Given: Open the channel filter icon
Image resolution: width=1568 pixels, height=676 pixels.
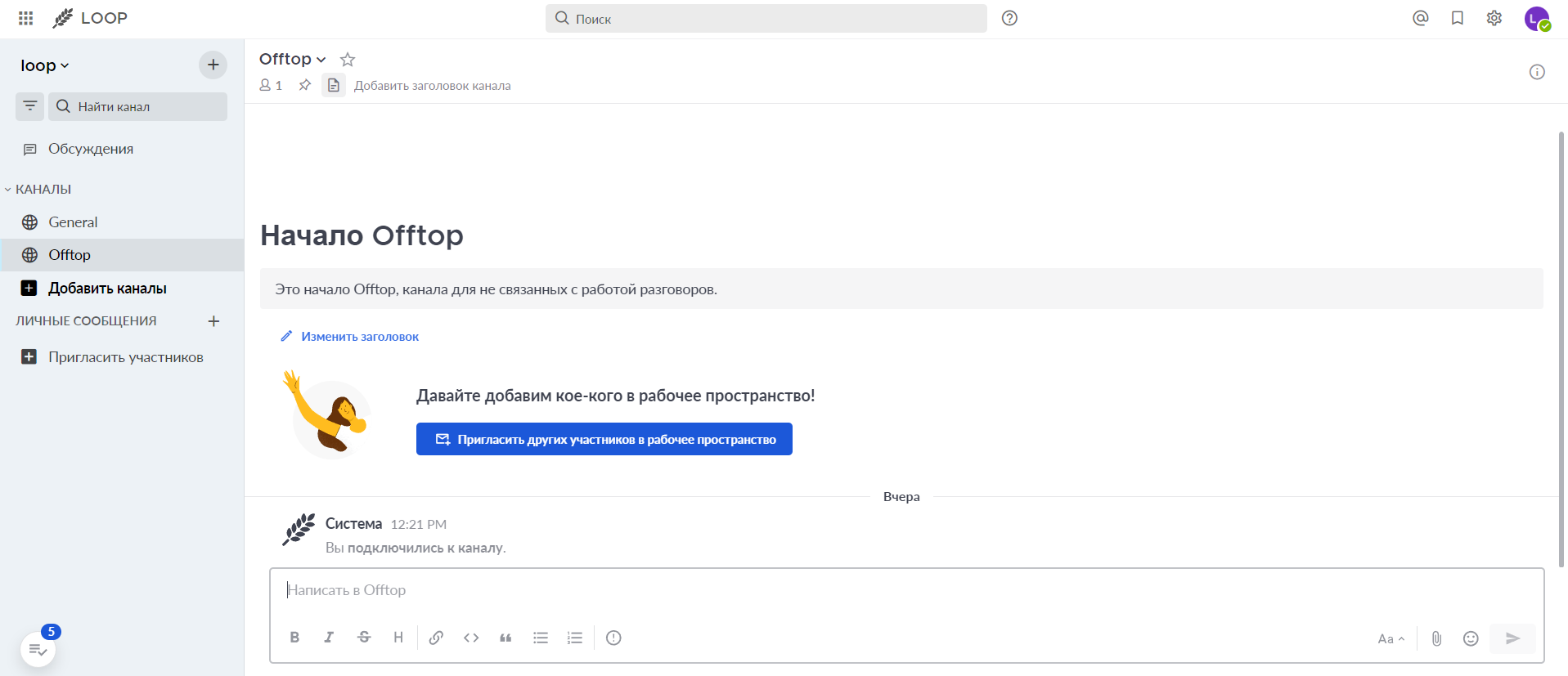Looking at the screenshot, I should [x=29, y=106].
